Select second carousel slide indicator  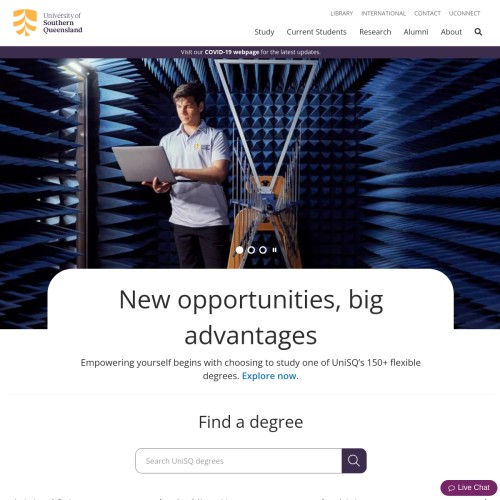point(251,250)
